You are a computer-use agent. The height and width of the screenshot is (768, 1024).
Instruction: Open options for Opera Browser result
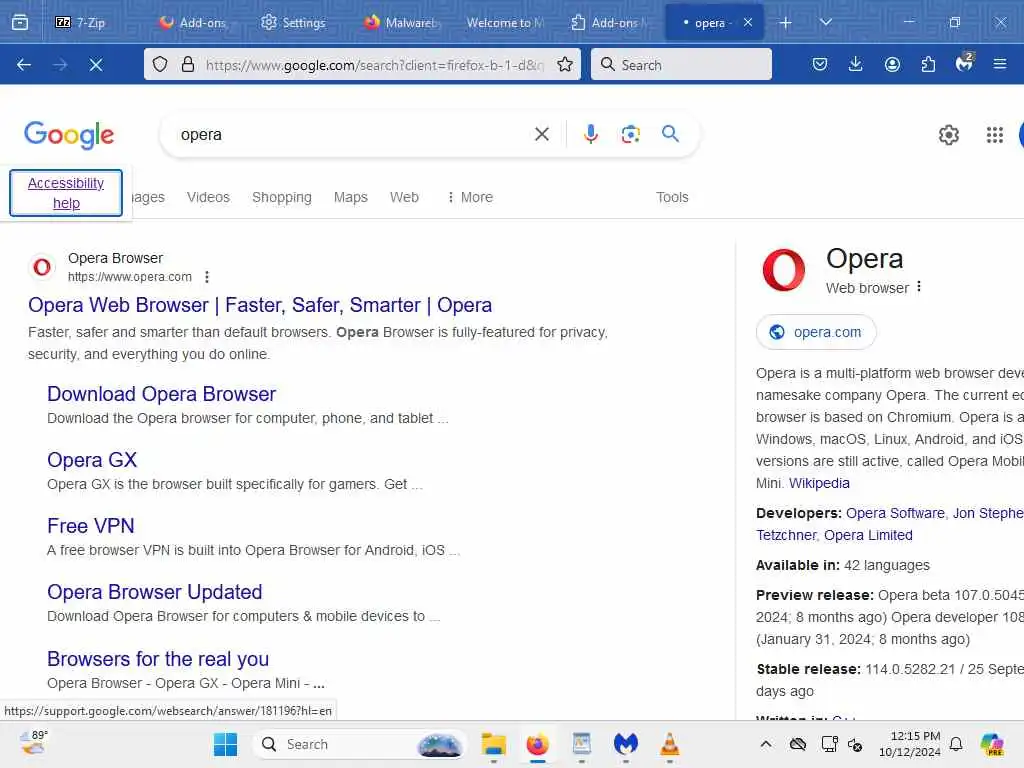pyautogui.click(x=207, y=277)
